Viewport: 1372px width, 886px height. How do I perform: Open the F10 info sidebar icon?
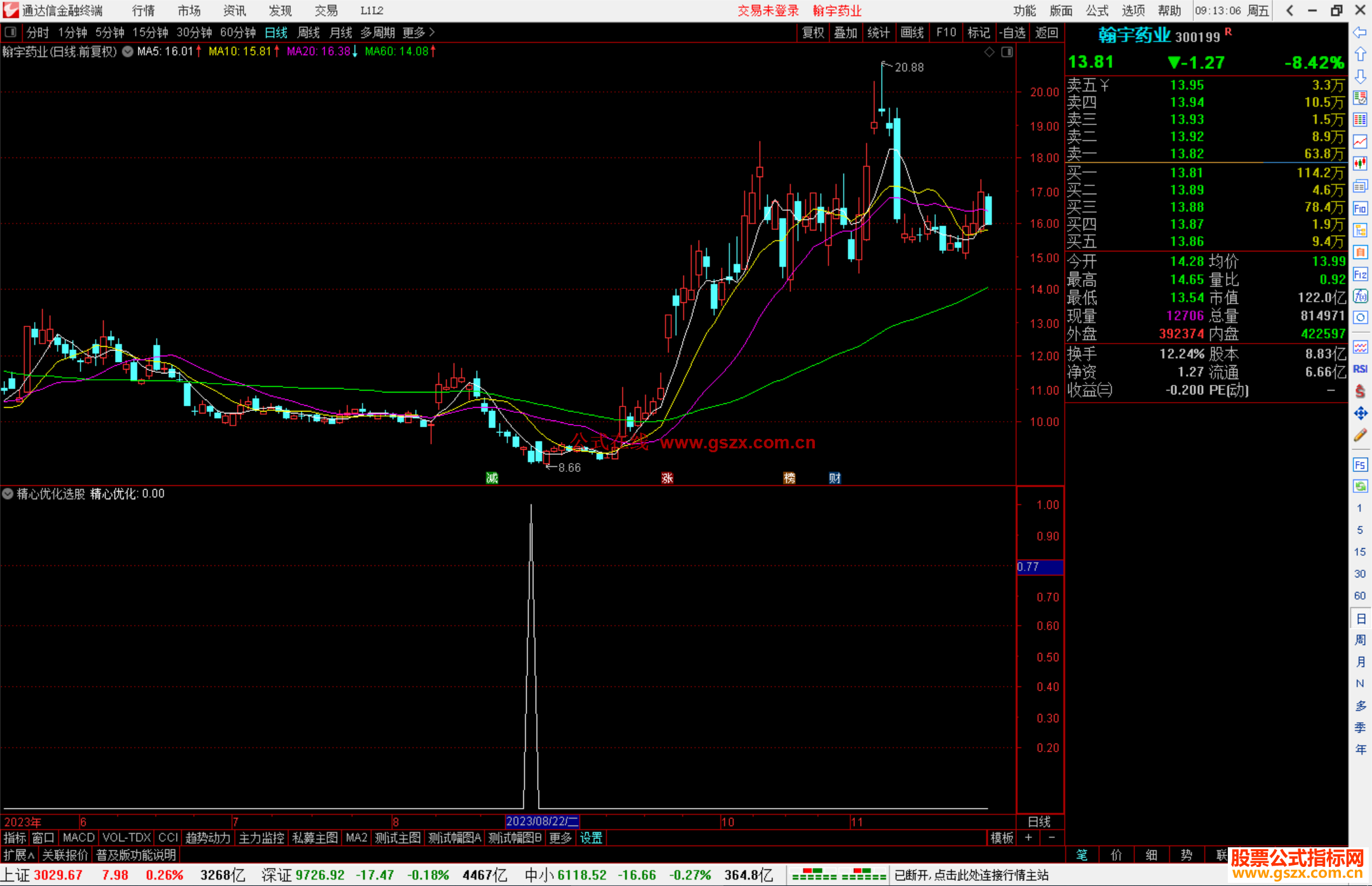coord(1360,208)
